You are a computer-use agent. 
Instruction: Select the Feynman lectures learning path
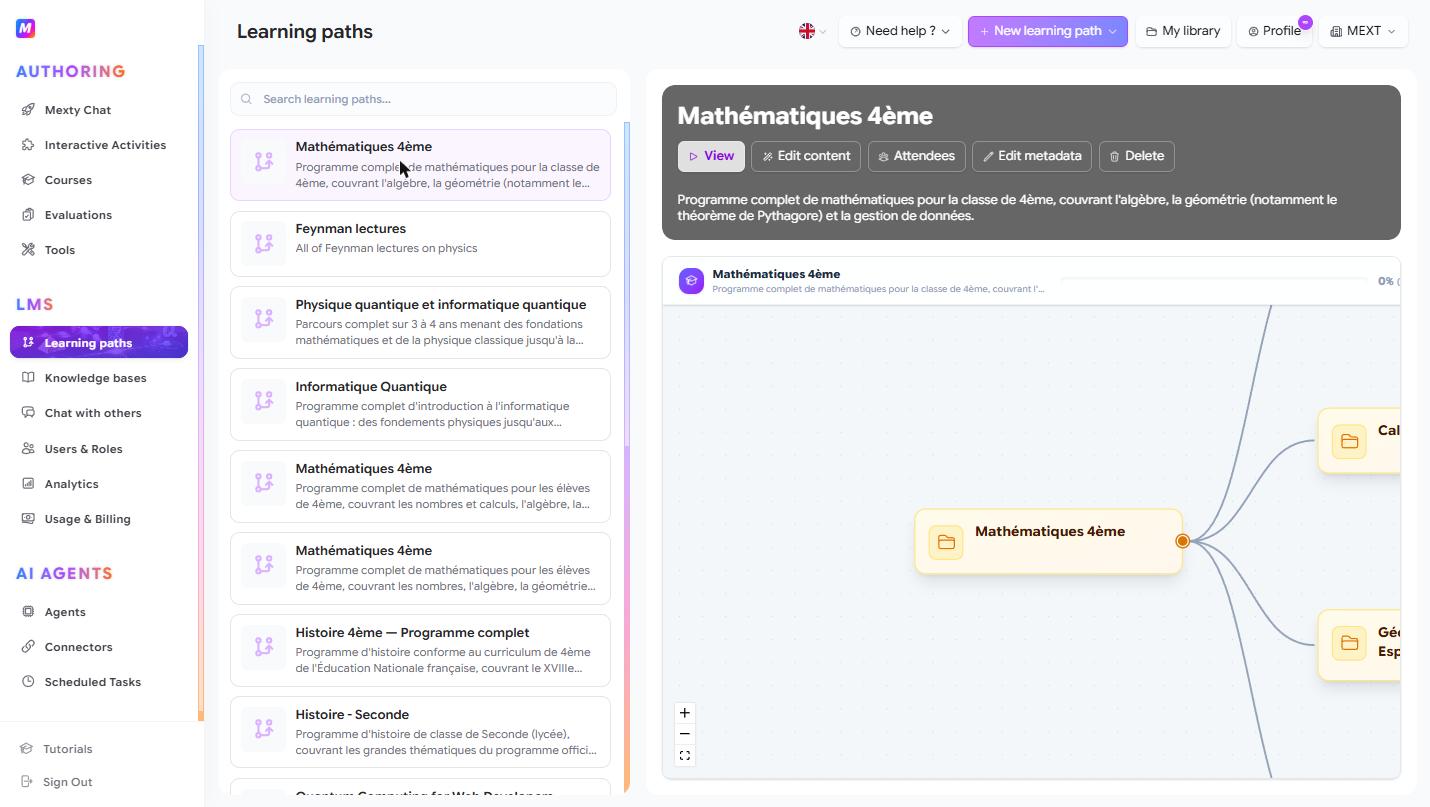point(420,243)
